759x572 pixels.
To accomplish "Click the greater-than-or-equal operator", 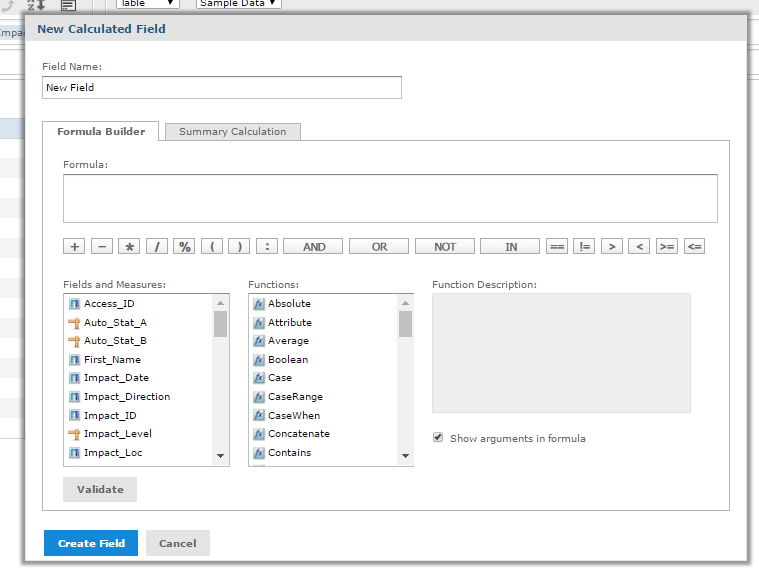I will click(667, 246).
